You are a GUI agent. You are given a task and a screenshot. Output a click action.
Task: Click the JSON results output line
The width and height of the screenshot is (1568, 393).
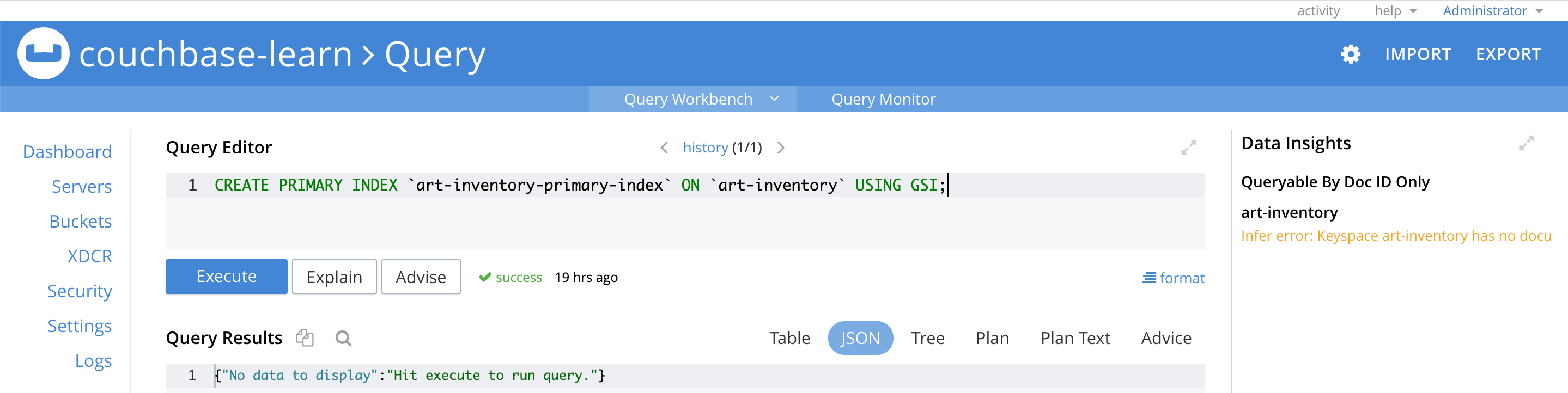click(685, 376)
